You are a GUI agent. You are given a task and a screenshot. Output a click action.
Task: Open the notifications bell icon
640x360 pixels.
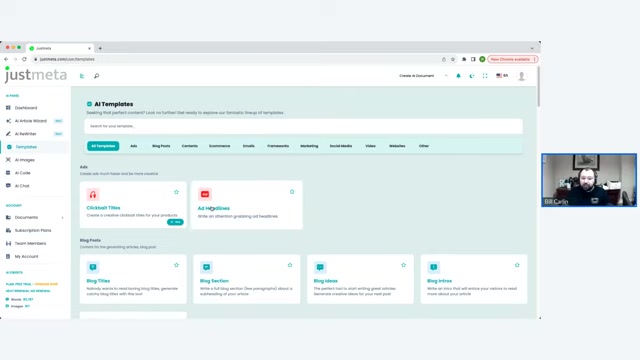(458, 76)
